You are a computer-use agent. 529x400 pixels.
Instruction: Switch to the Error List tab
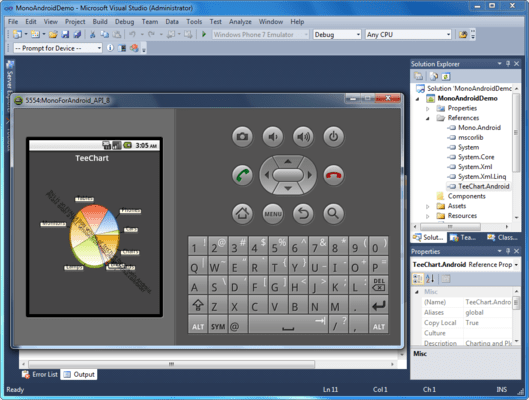pos(40,374)
